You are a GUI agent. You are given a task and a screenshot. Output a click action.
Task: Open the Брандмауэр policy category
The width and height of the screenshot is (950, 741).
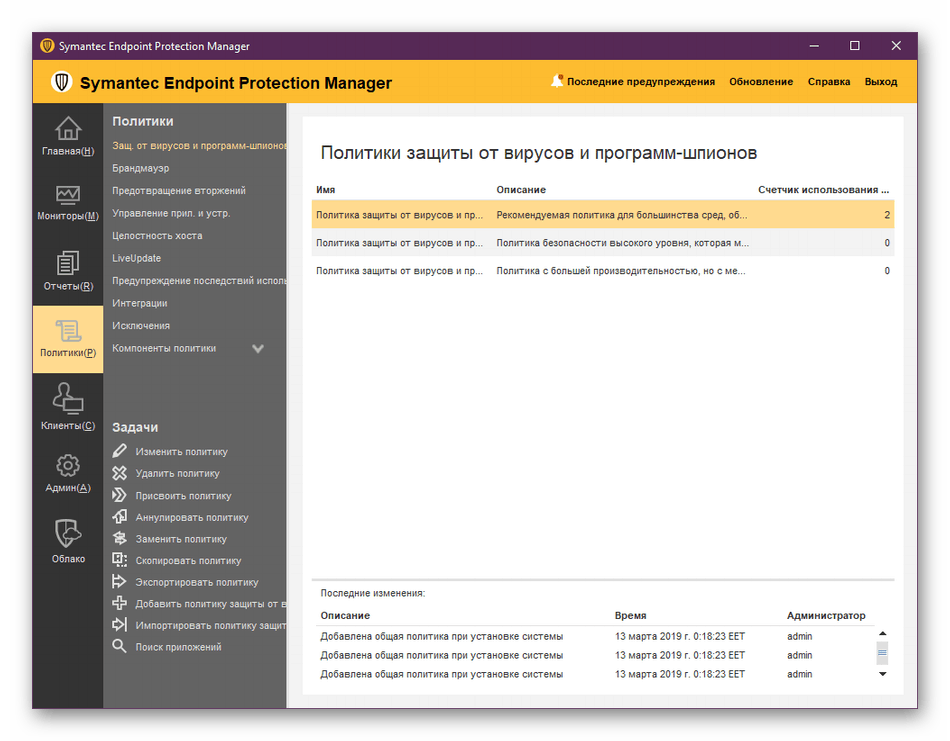140,167
